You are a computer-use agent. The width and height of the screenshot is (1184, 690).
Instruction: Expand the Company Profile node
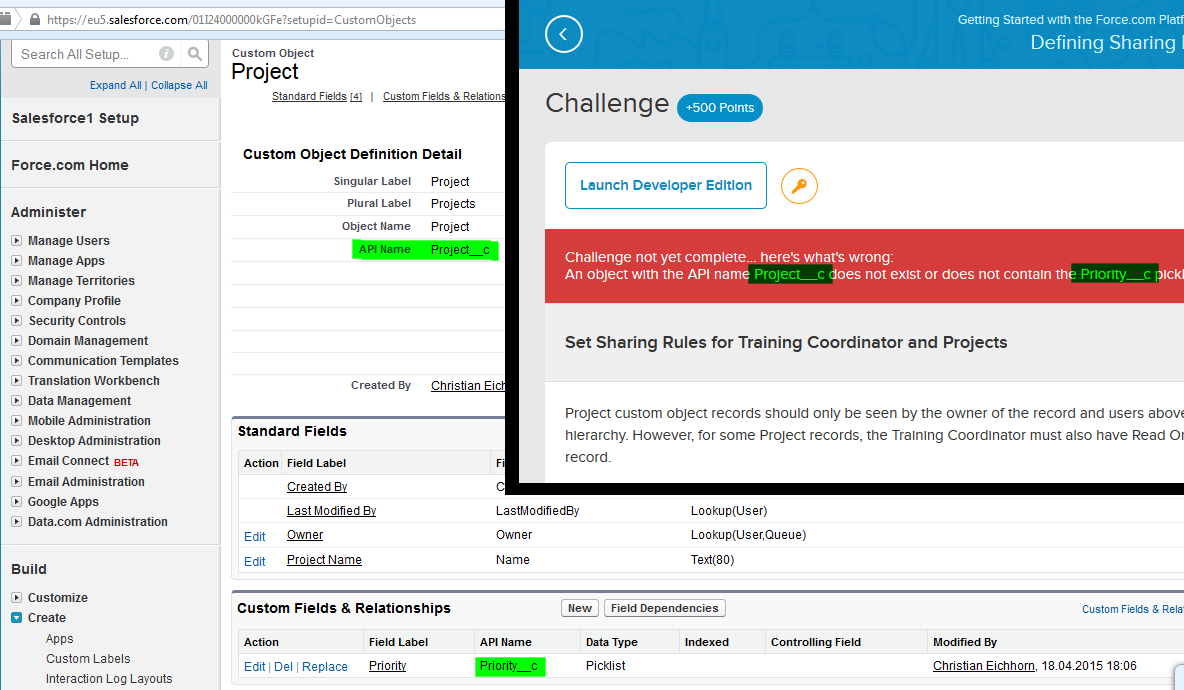click(x=17, y=300)
